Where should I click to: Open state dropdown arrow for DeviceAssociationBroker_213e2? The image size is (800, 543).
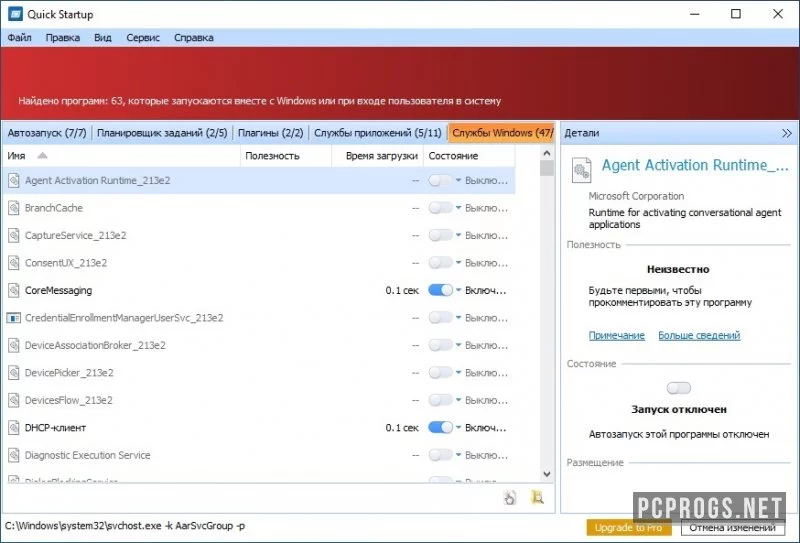pos(458,345)
